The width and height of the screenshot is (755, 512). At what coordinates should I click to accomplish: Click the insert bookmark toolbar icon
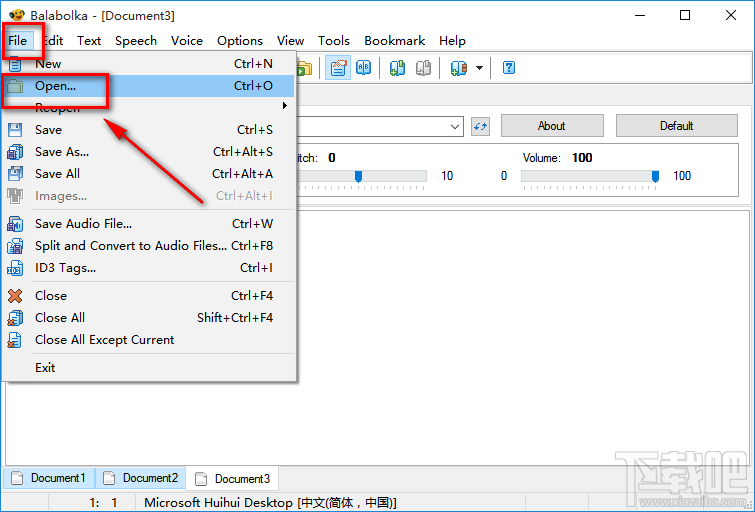coord(397,68)
